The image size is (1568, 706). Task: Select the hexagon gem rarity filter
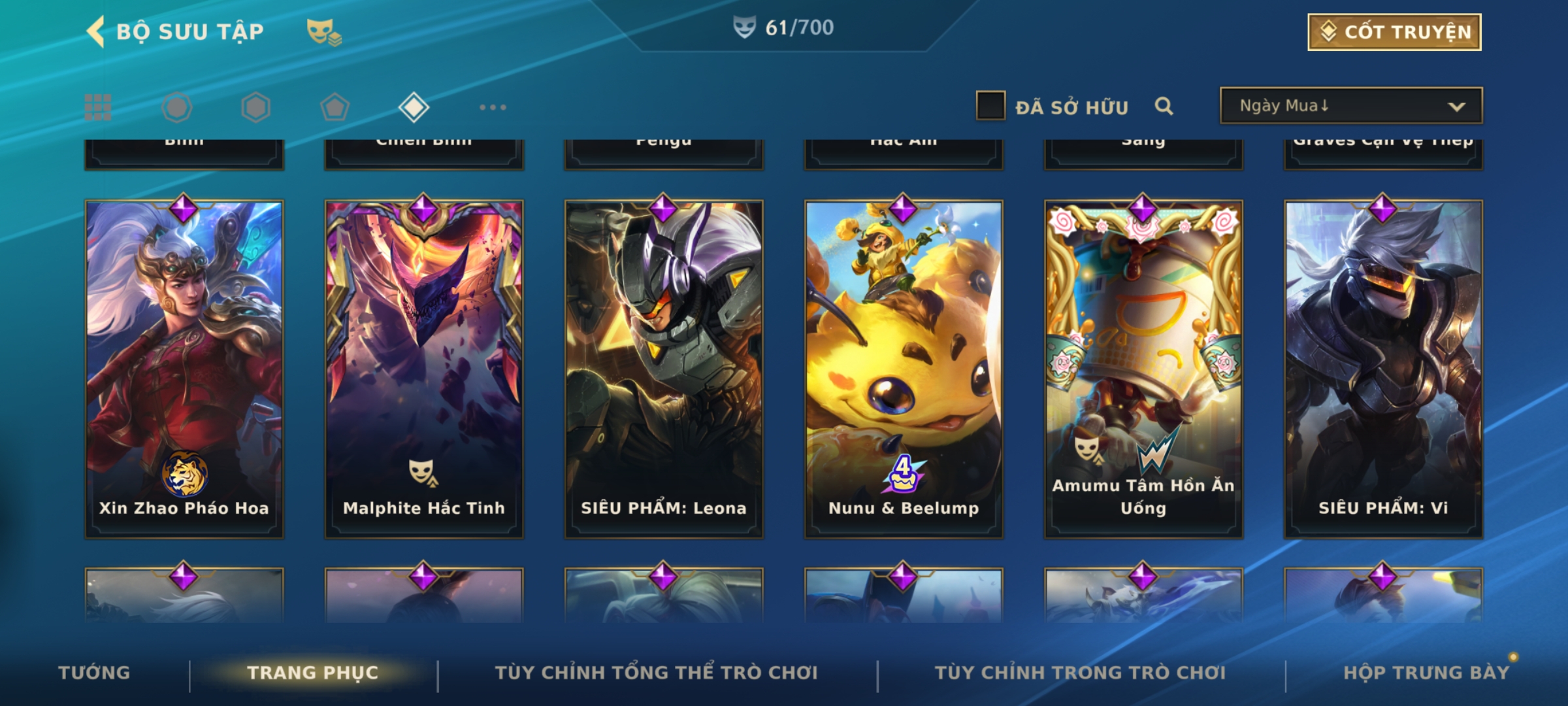coord(255,107)
